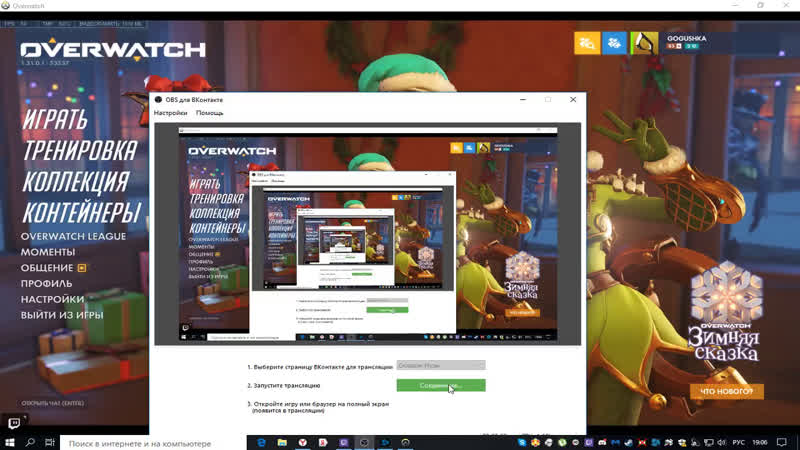
Task: Open Task View on the taskbar
Action: 49,442
